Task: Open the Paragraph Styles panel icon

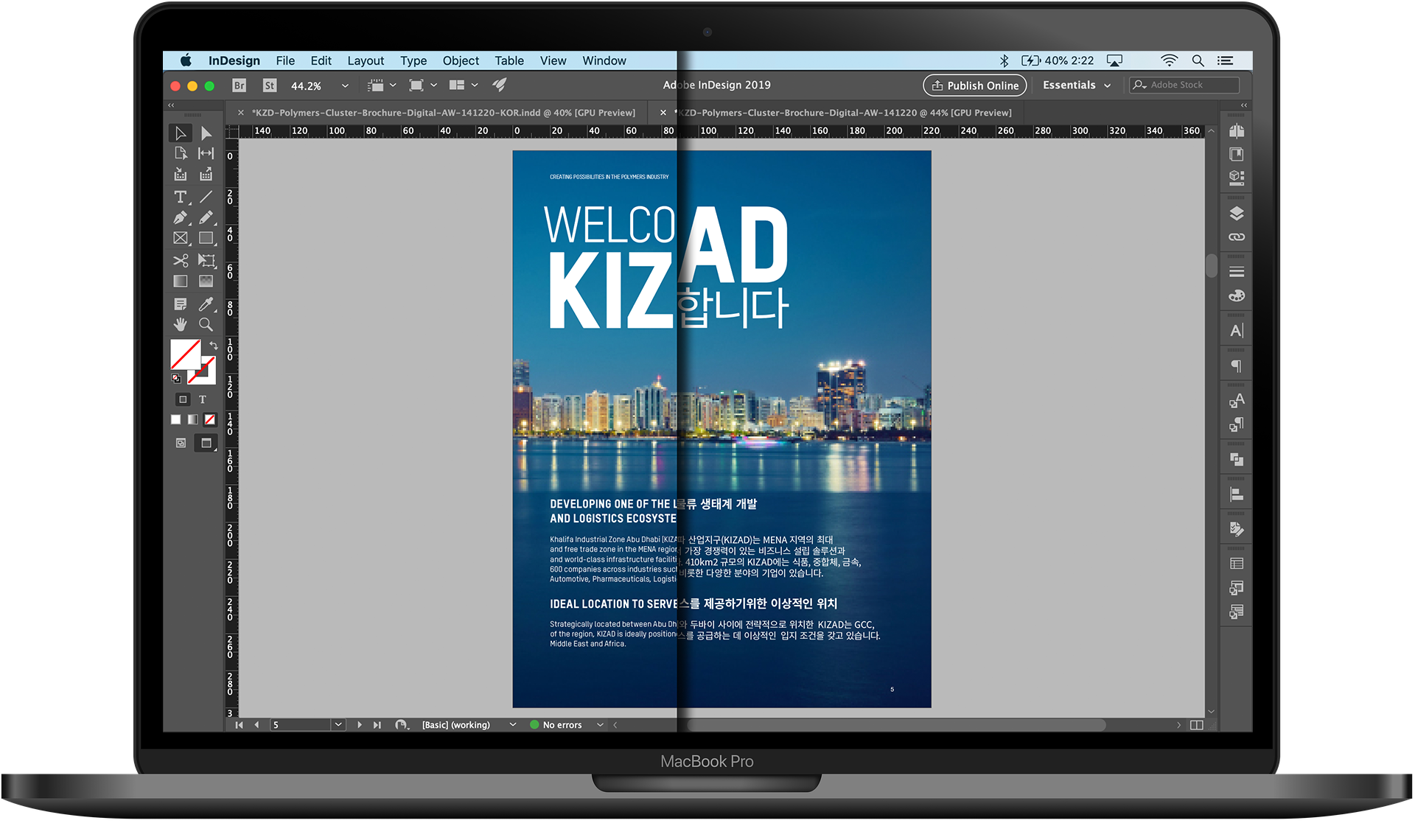Action: tap(1237, 424)
